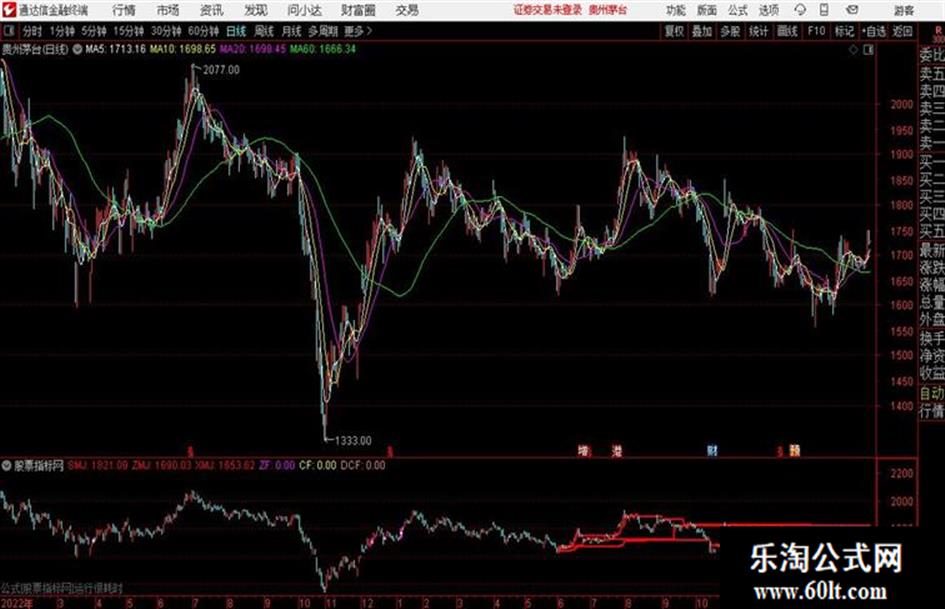This screenshot has width=945, height=609.
Task: Click the MA5: 1713.16 indicator value
Action: [x=115, y=49]
